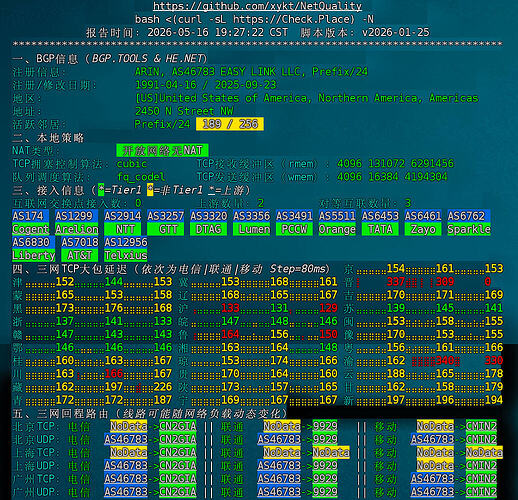Click the AS3320 DTAG badge
Viewport: 518px width, 500px height.
[x=209, y=223]
